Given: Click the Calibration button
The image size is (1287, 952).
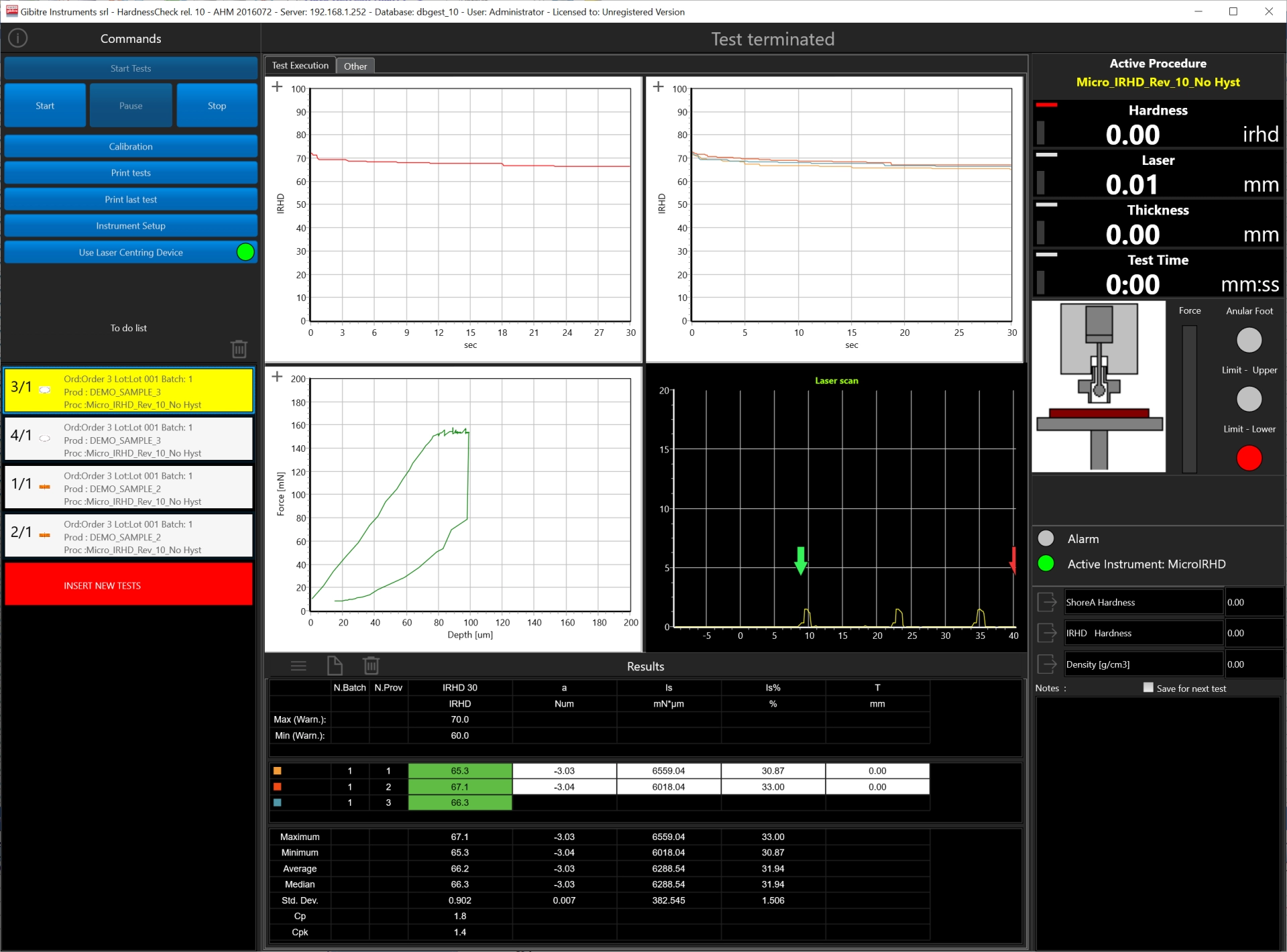Looking at the screenshot, I should (131, 146).
